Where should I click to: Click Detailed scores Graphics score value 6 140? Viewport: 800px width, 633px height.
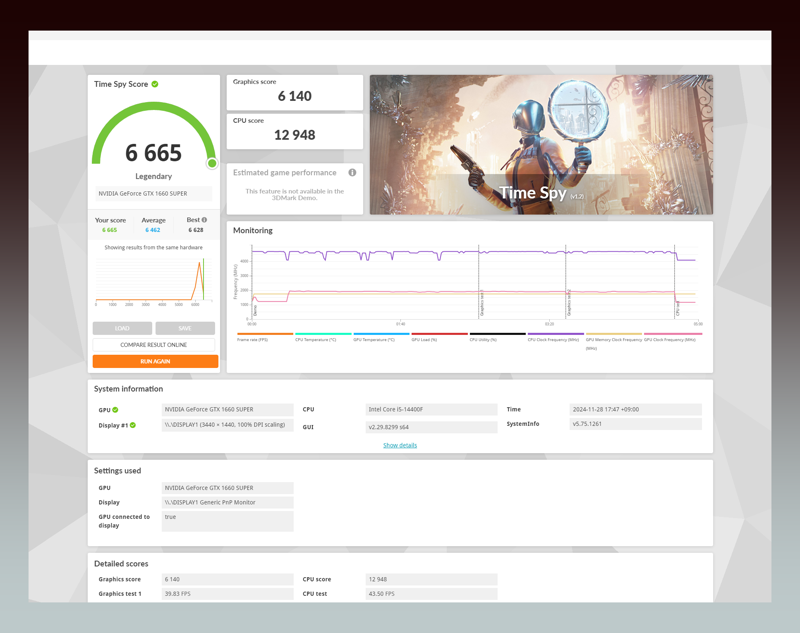tap(228, 579)
